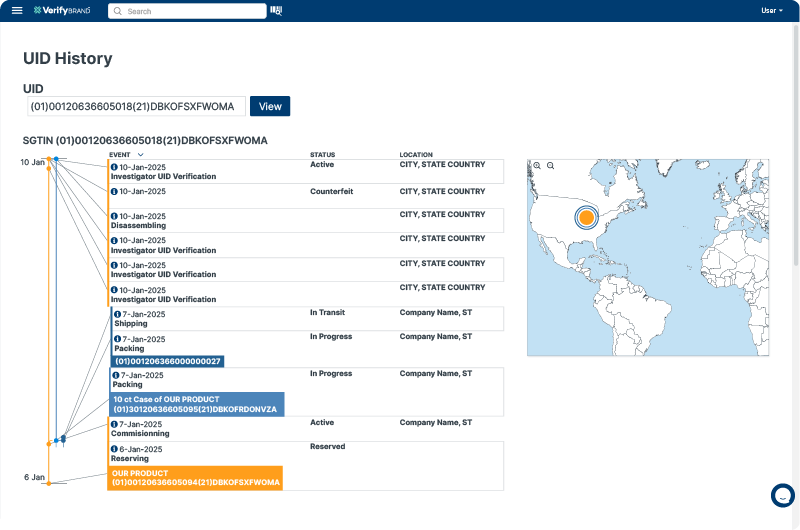Image resolution: width=800 pixels, height=530 pixels.
Task: Select the 10 ct Case of OUR PRODUCT tag
Action: [x=196, y=404]
